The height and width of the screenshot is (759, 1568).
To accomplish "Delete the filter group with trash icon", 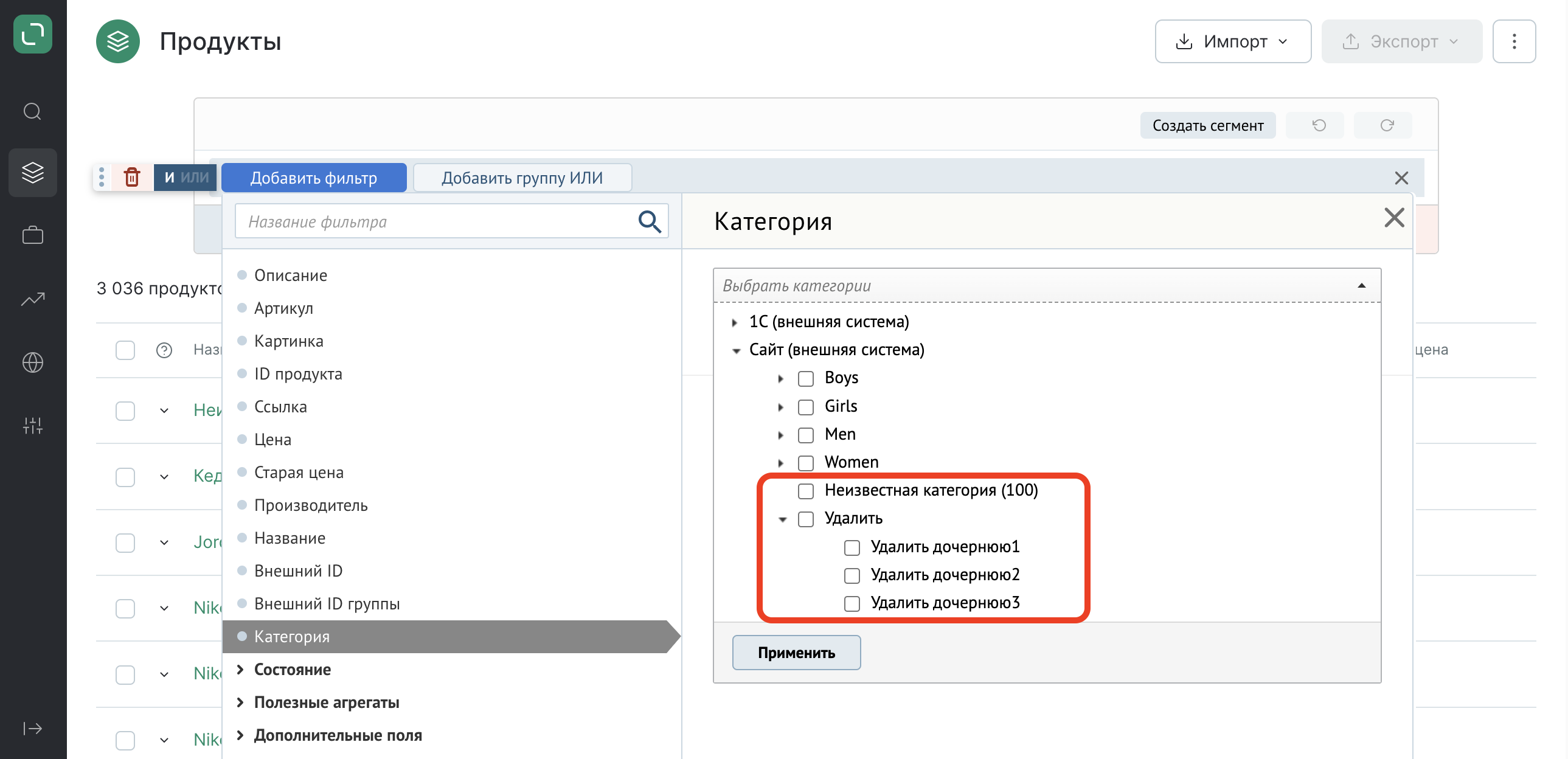I will point(132,178).
